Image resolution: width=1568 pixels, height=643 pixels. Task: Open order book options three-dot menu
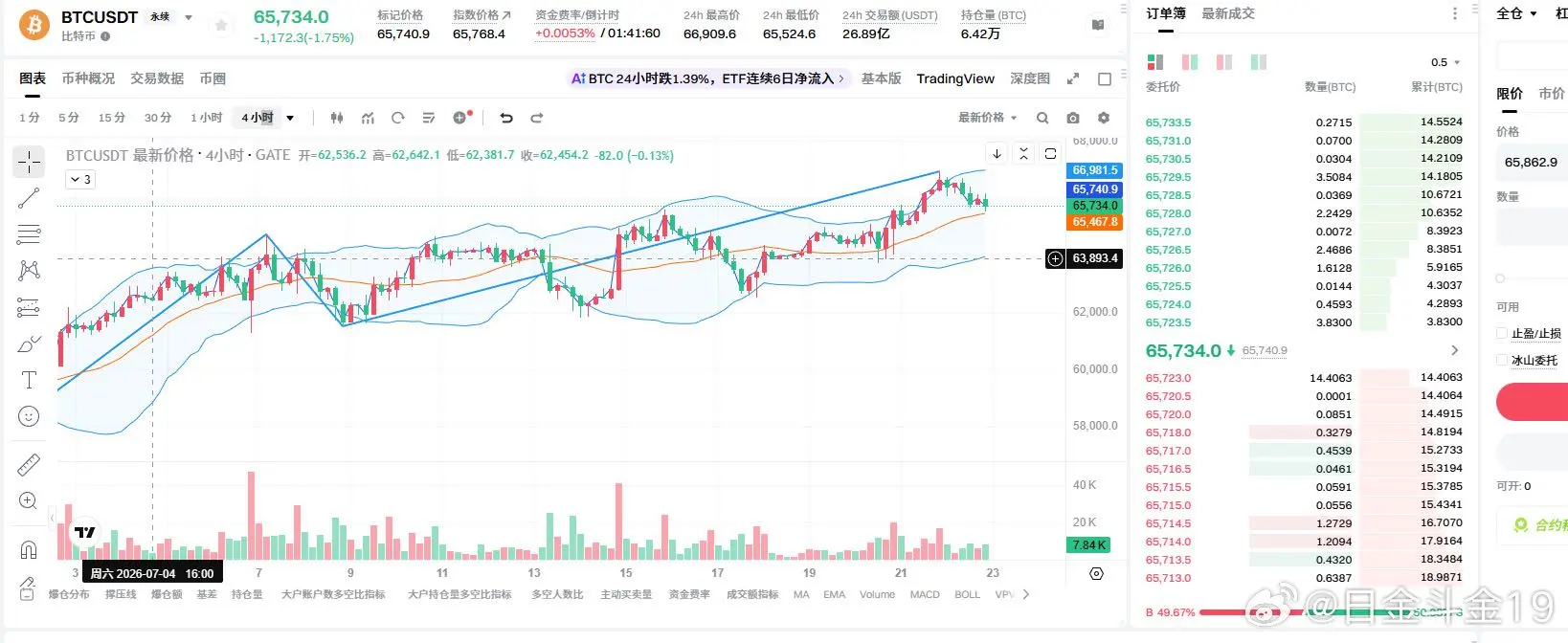point(1455,13)
